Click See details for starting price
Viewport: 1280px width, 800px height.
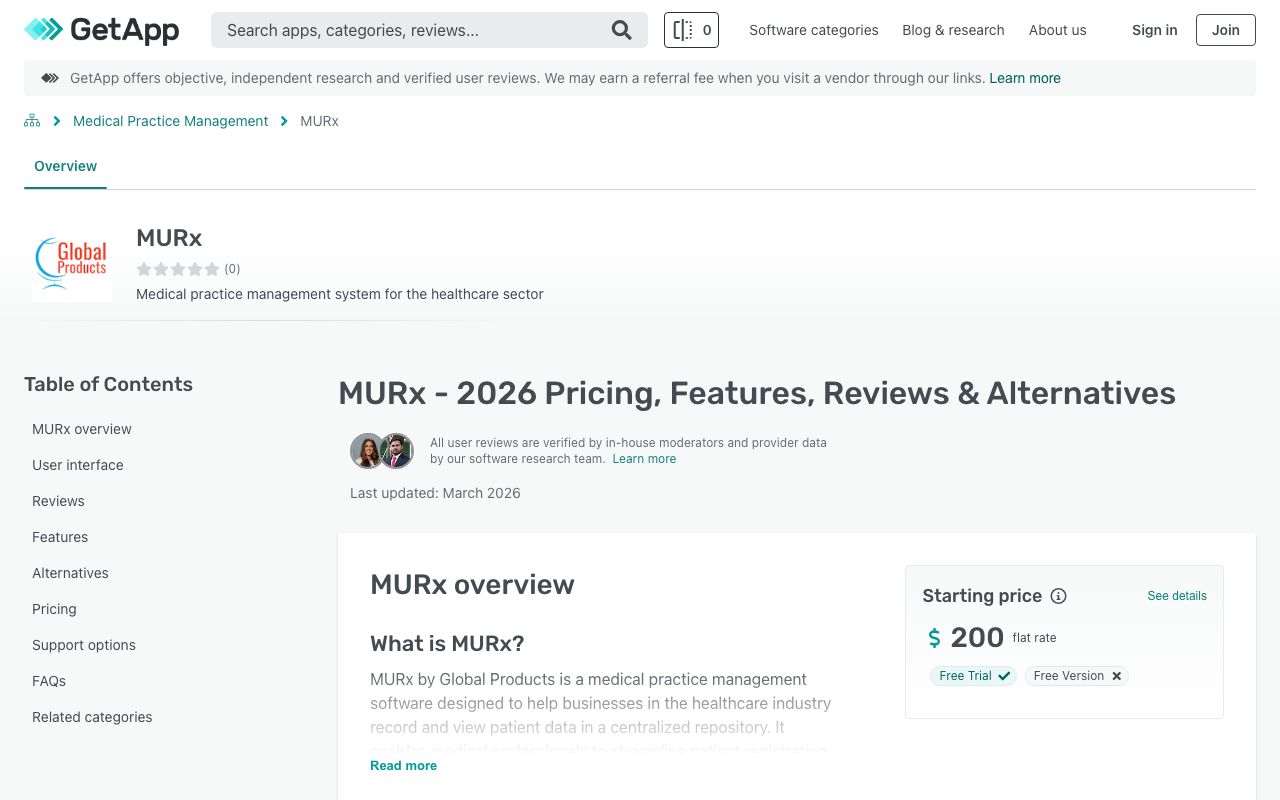coord(1177,596)
